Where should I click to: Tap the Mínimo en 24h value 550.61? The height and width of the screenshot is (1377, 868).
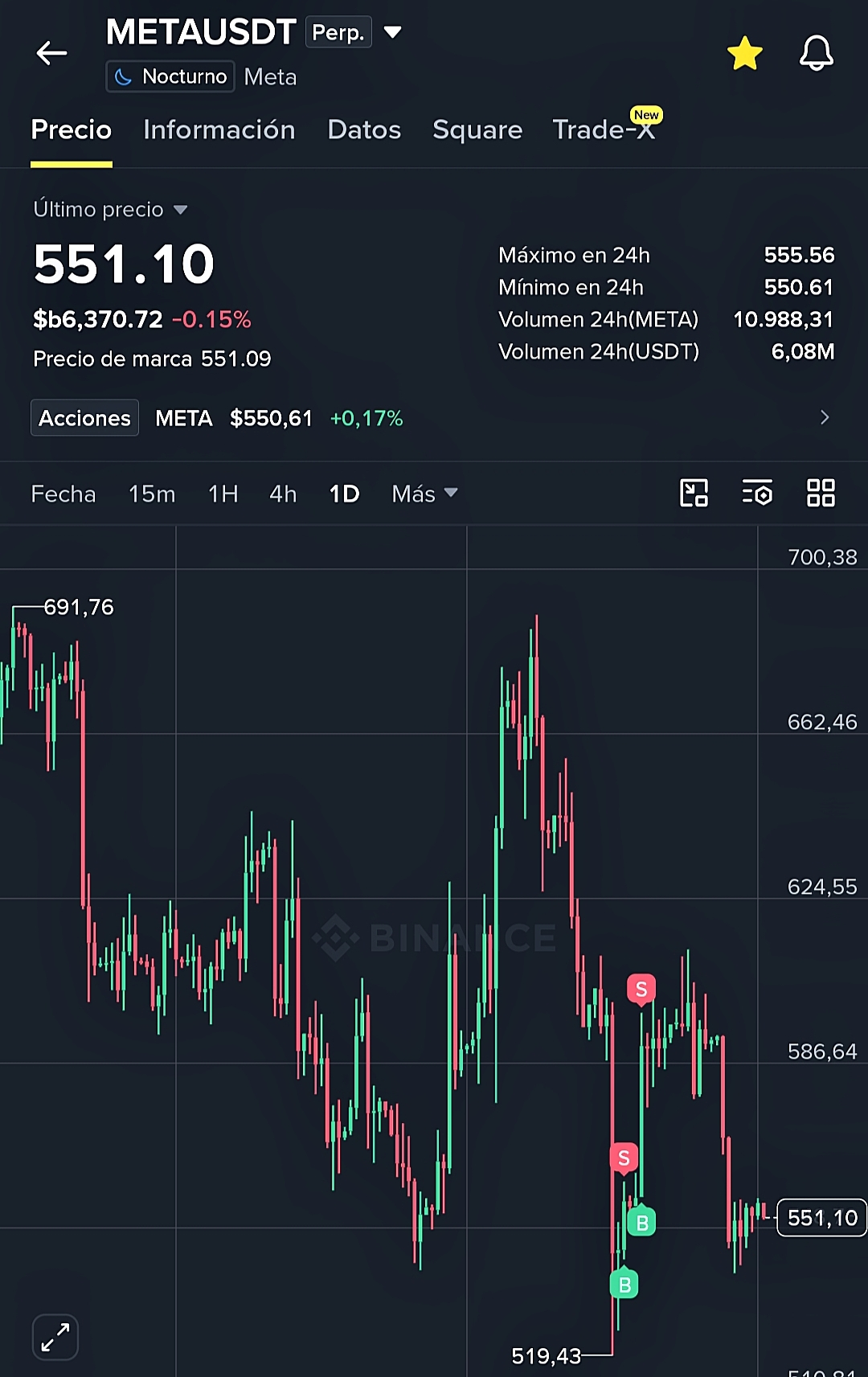(x=799, y=287)
